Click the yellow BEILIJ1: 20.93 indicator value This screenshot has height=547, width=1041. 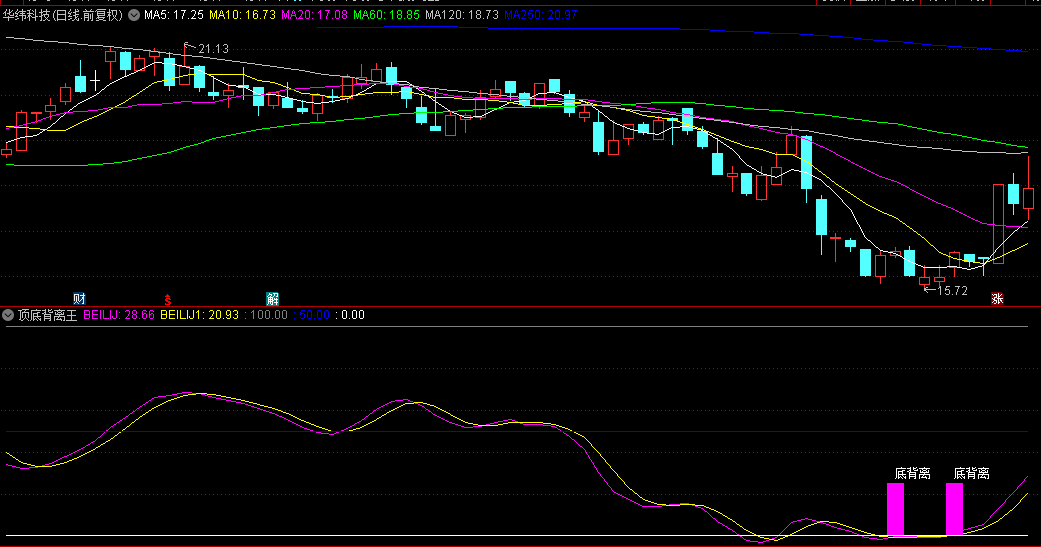click(200, 315)
